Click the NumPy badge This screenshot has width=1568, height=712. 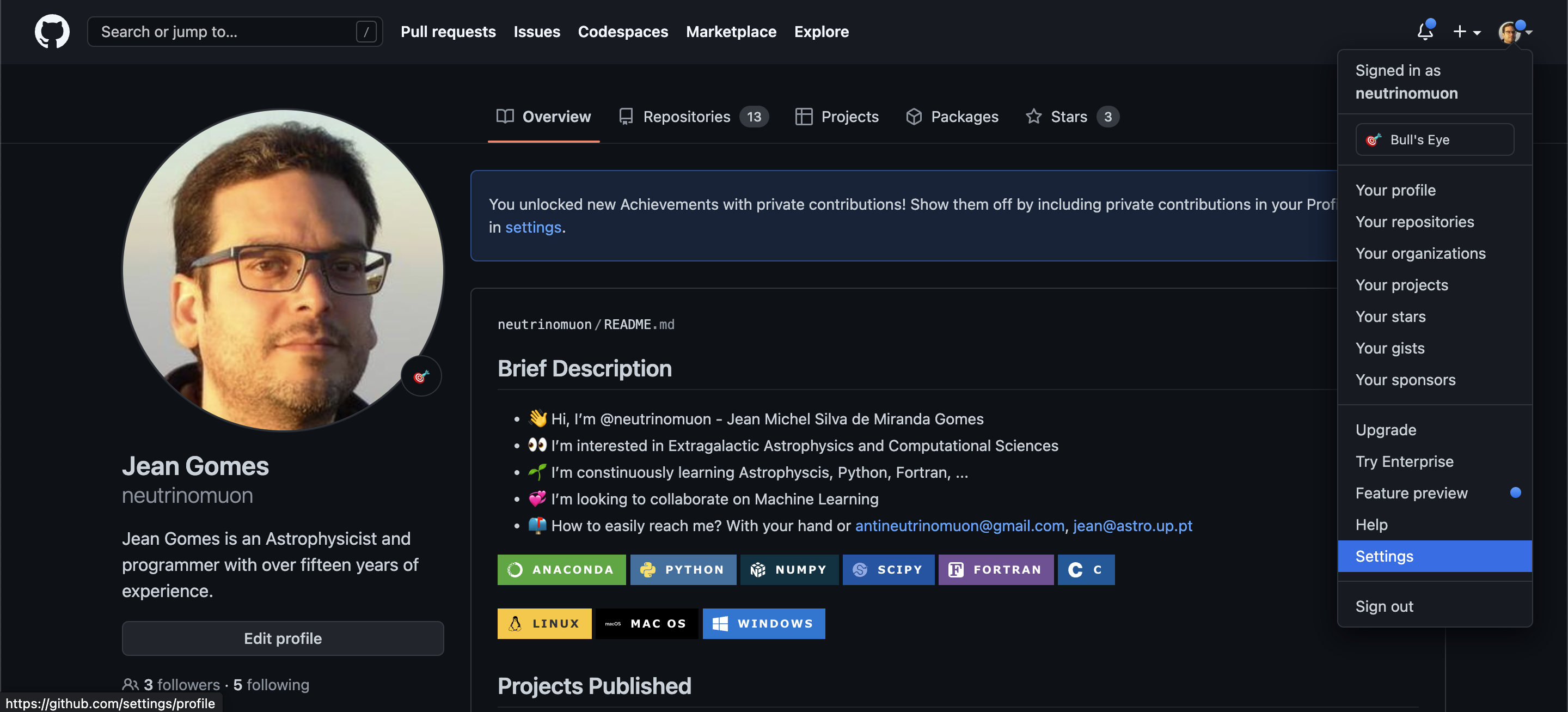click(x=789, y=569)
